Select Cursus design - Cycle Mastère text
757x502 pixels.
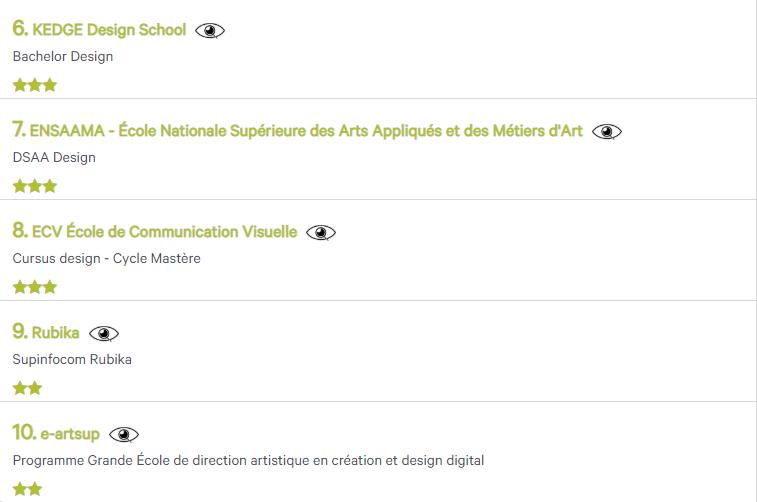(107, 259)
